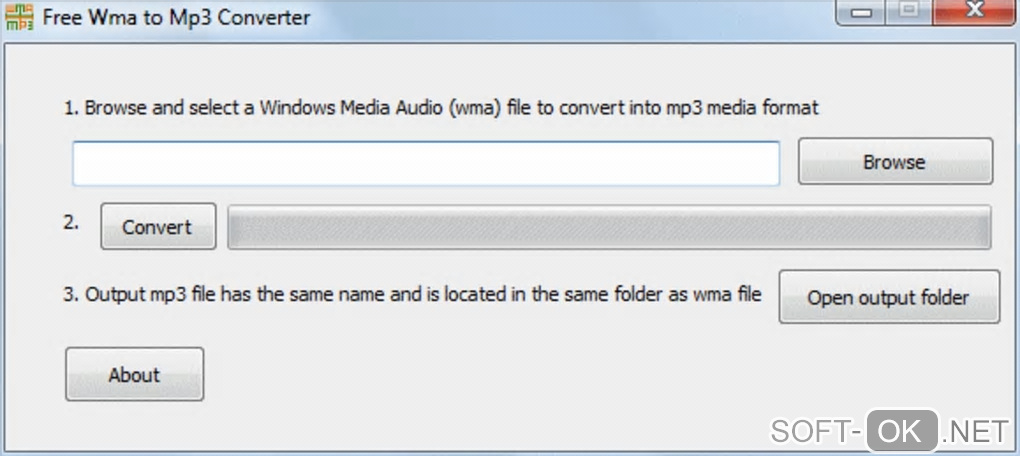Viewport: 1020px width, 456px height.
Task: Click the step 1 instruction text about wma file
Action: pyautogui.click(x=440, y=108)
